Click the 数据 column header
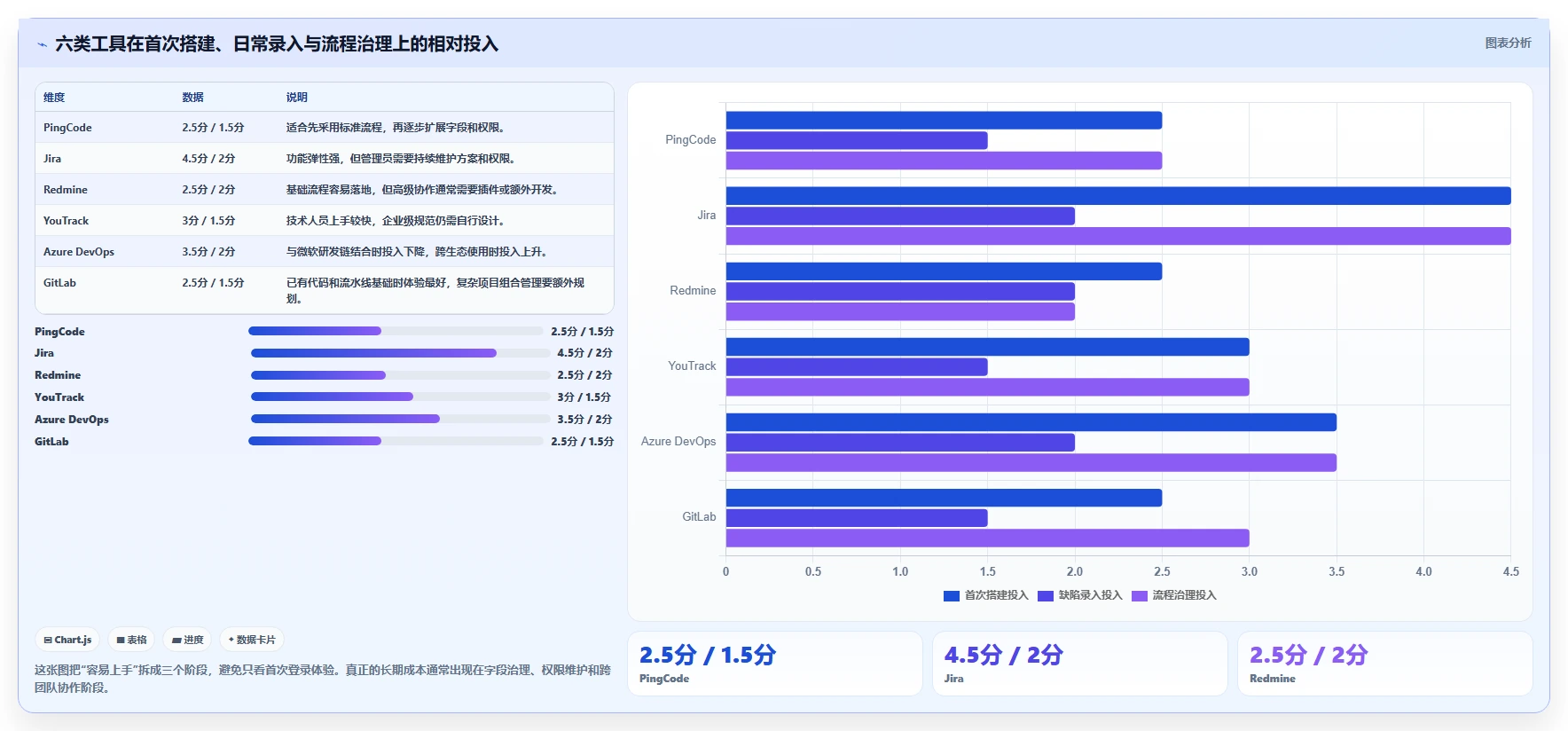Screen dimensions: 1568x731 [192, 98]
